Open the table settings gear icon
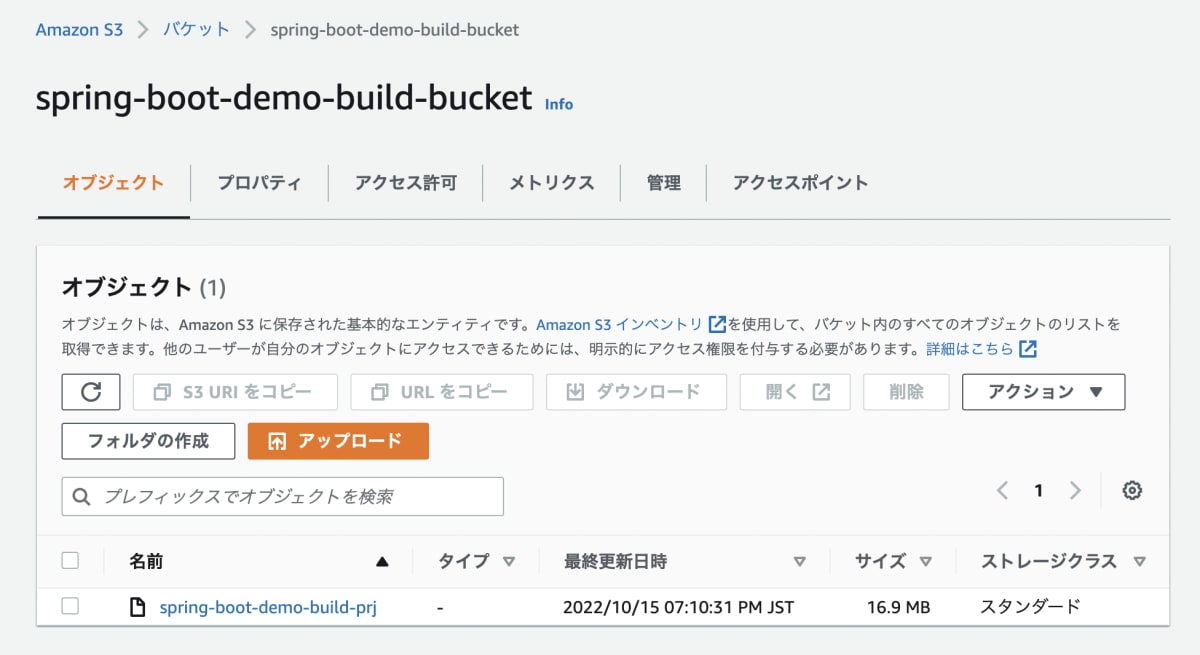Image resolution: width=1200 pixels, height=655 pixels. tap(1132, 490)
